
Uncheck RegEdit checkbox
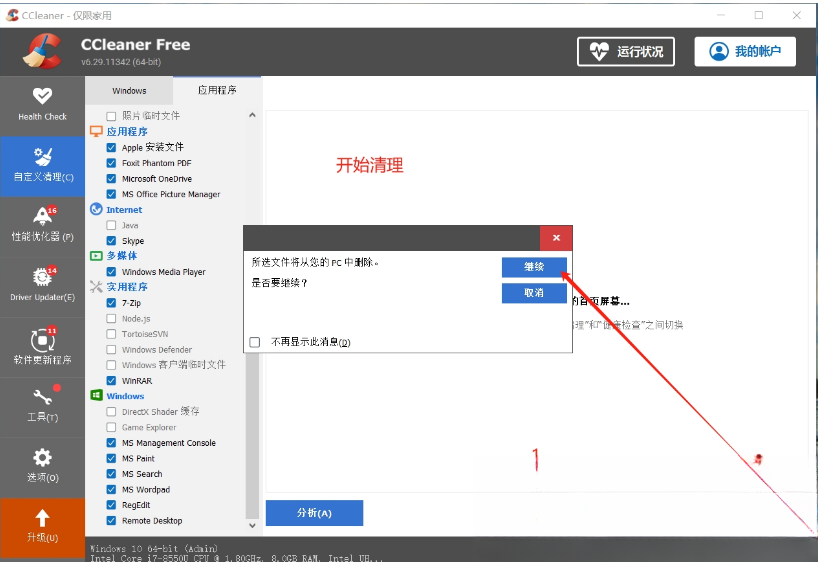pos(111,505)
